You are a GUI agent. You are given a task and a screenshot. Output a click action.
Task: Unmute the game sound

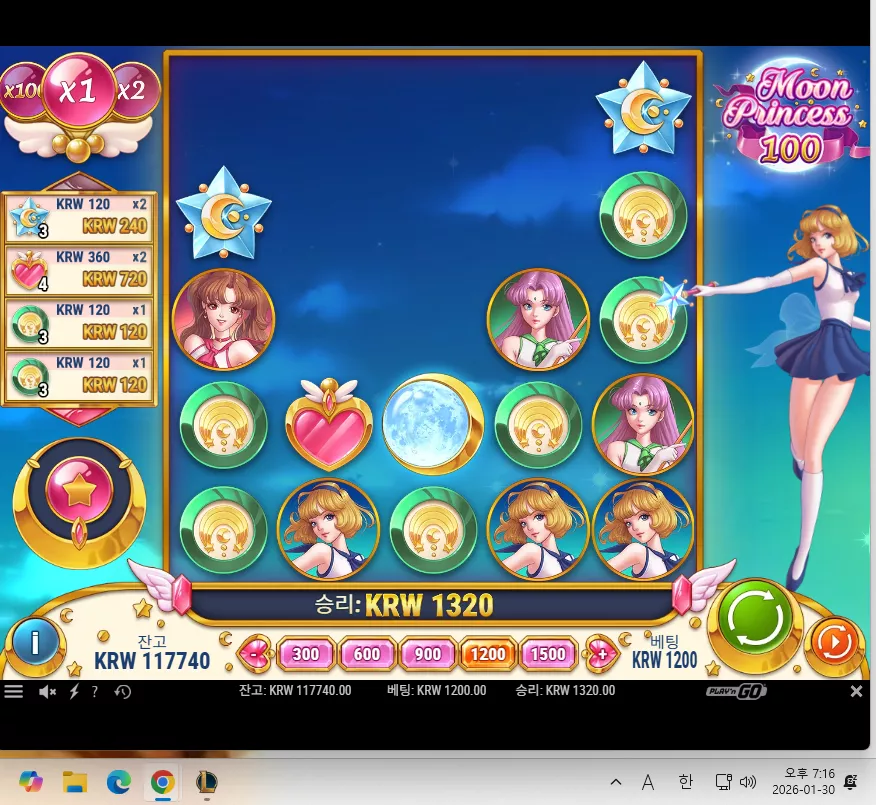pyautogui.click(x=47, y=692)
